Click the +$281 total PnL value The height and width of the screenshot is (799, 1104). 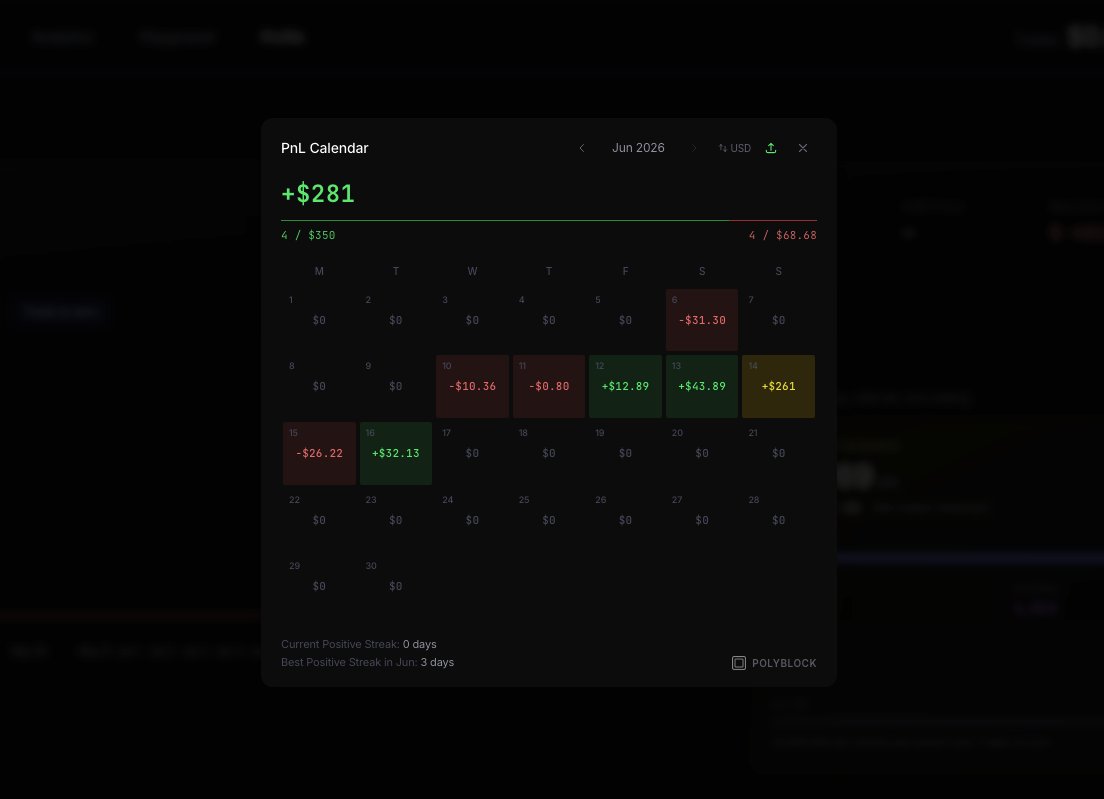tap(318, 193)
